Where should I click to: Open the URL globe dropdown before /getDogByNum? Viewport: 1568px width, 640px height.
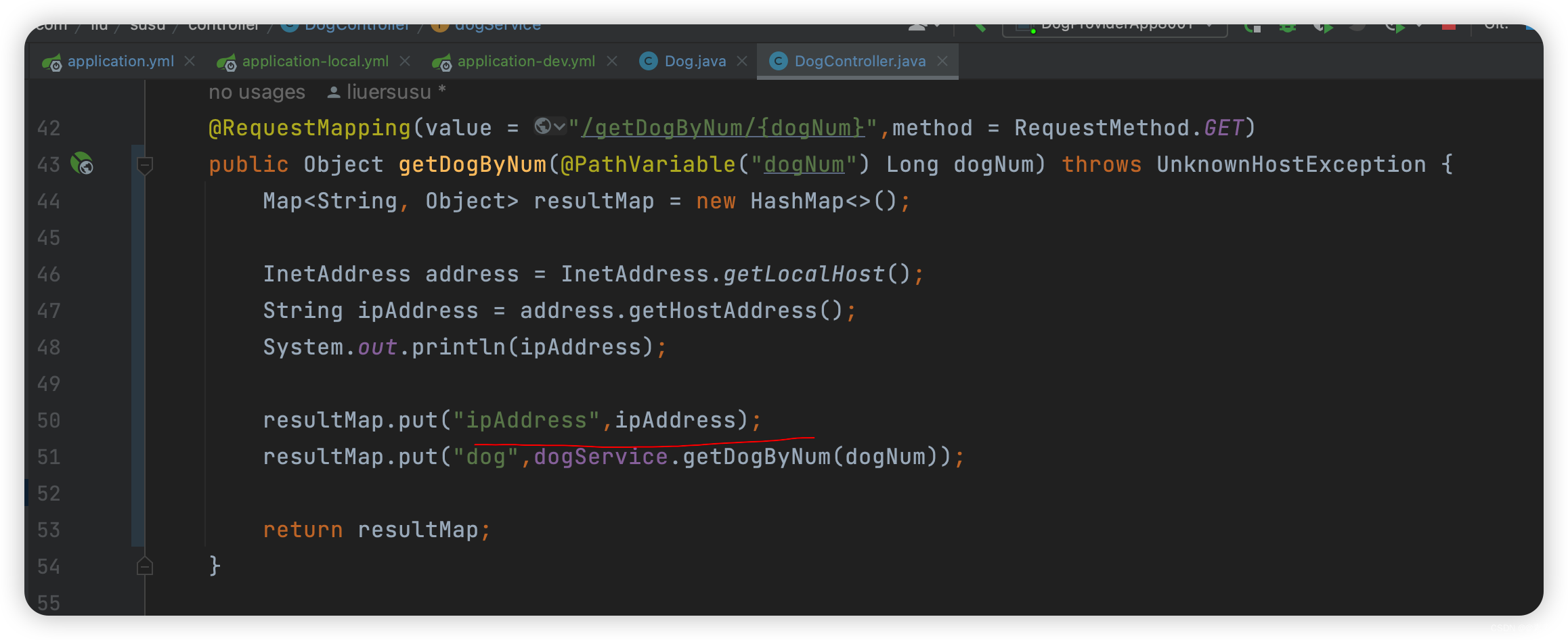click(550, 127)
